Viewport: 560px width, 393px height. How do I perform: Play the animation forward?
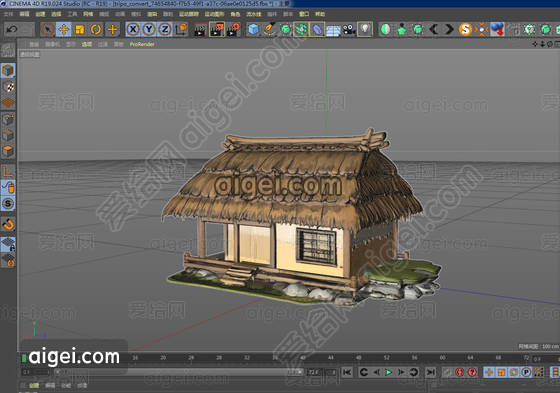388,372
